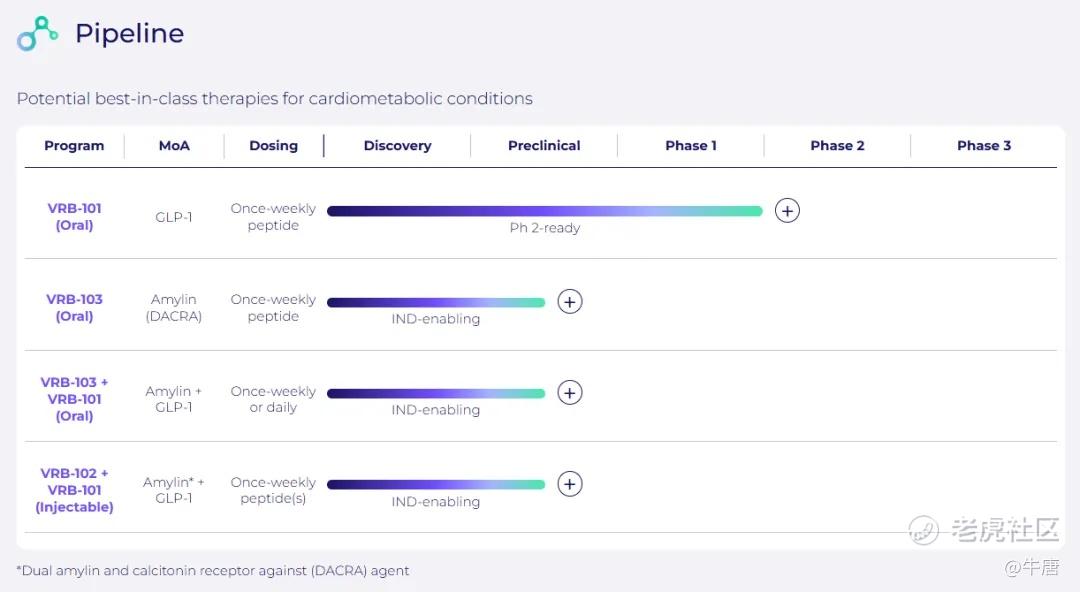The height and width of the screenshot is (592, 1080).
Task: Click the VRB-103 (Oral) IND-enabling progress bar
Action: click(x=436, y=302)
